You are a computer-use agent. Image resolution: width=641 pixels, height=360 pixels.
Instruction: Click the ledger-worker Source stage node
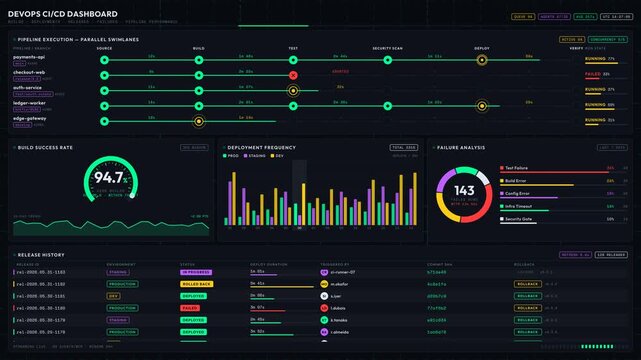104,106
